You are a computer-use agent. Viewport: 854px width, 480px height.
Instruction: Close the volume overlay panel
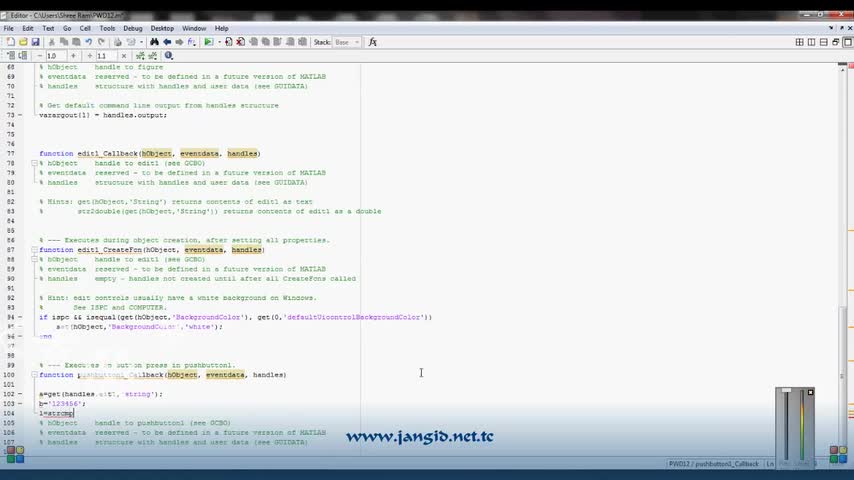(x=810, y=392)
